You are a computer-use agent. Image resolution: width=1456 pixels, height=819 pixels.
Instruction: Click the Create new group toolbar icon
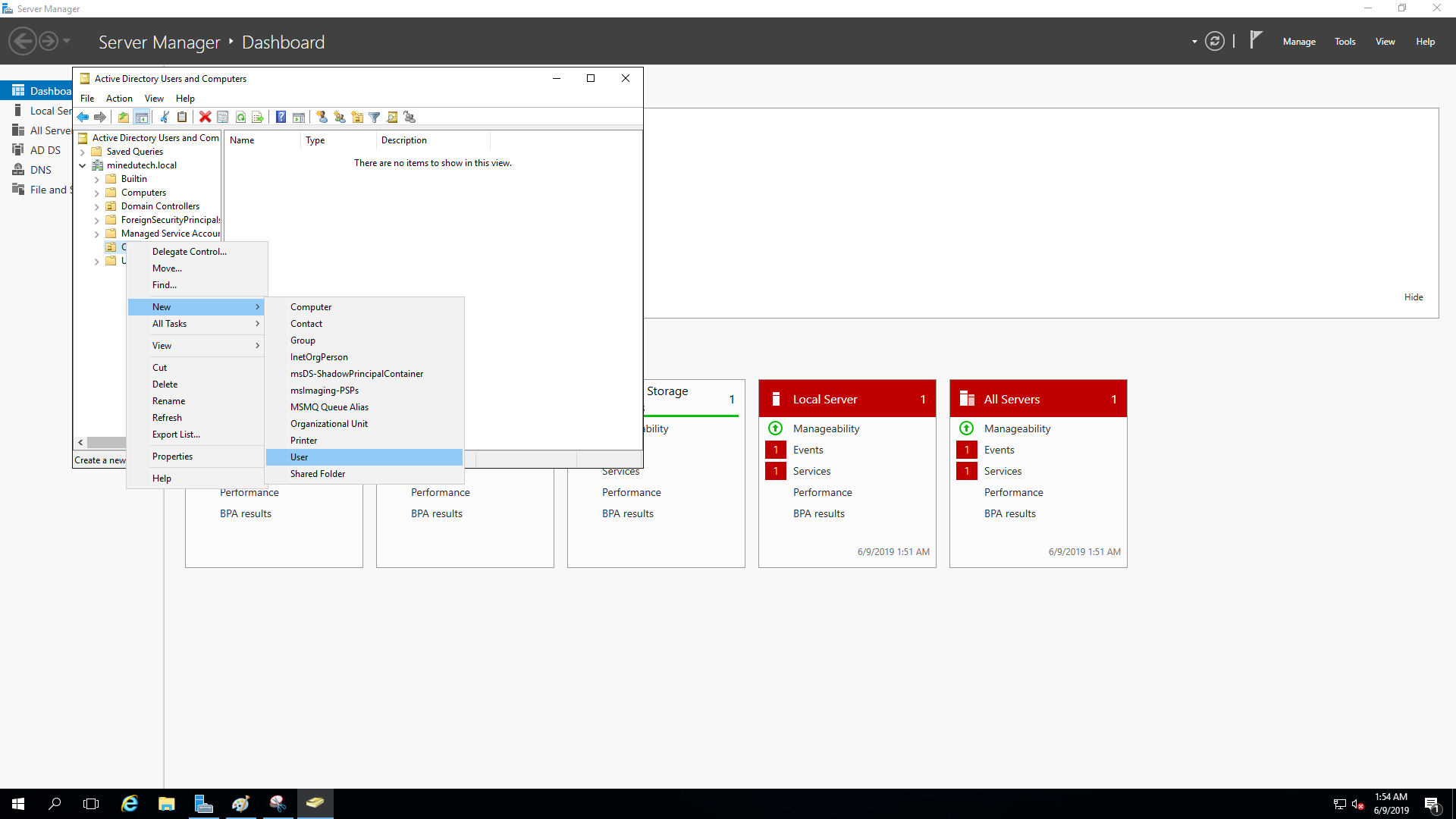340,117
